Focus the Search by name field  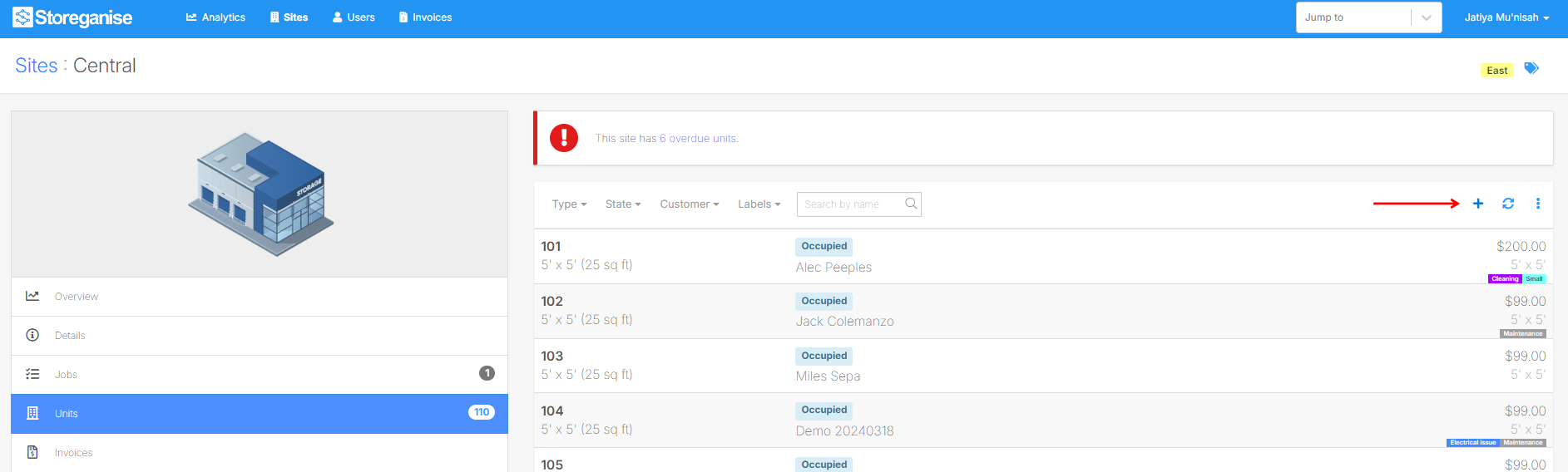tap(858, 204)
